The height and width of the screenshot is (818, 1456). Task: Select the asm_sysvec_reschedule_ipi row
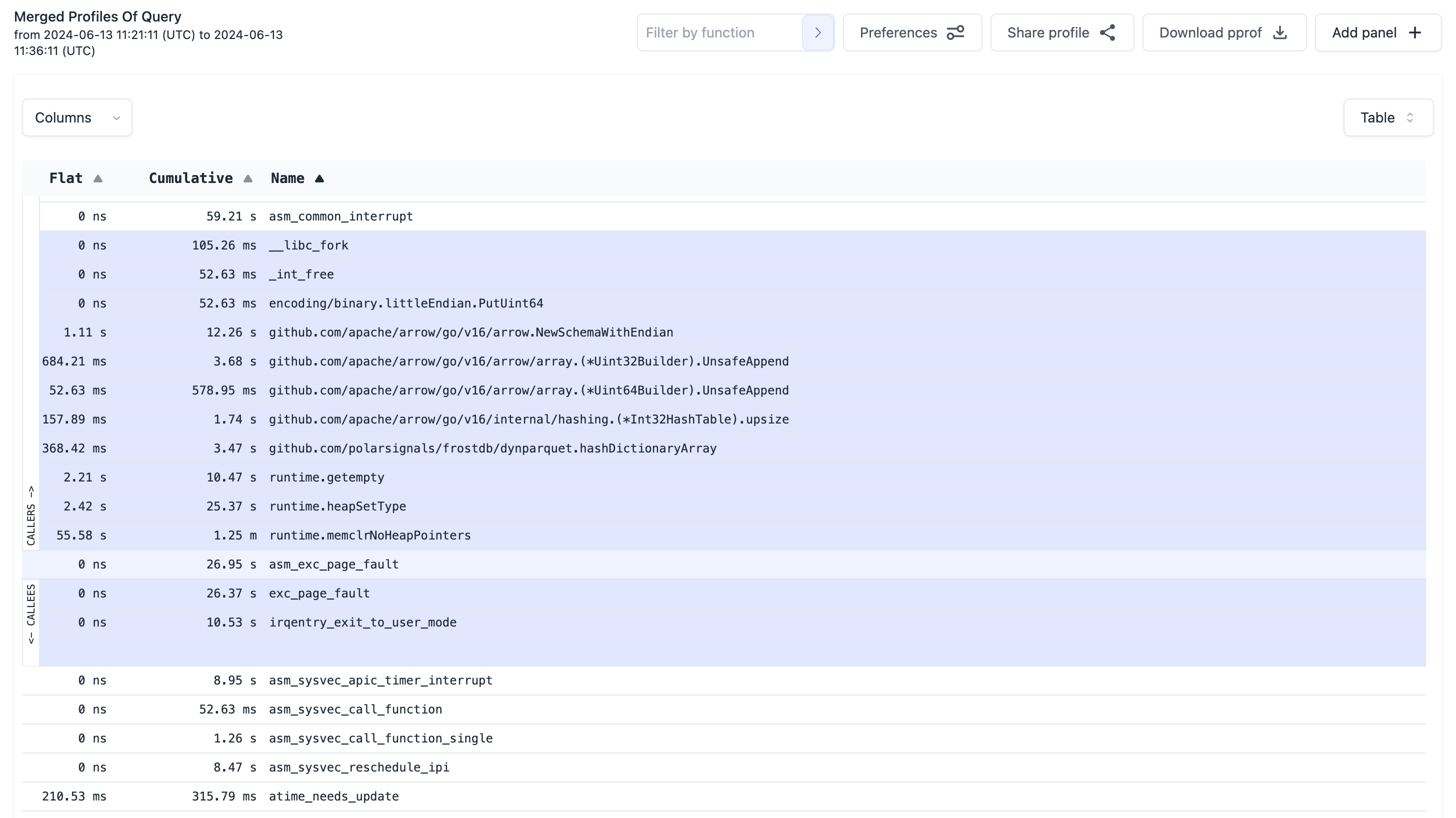[723, 767]
